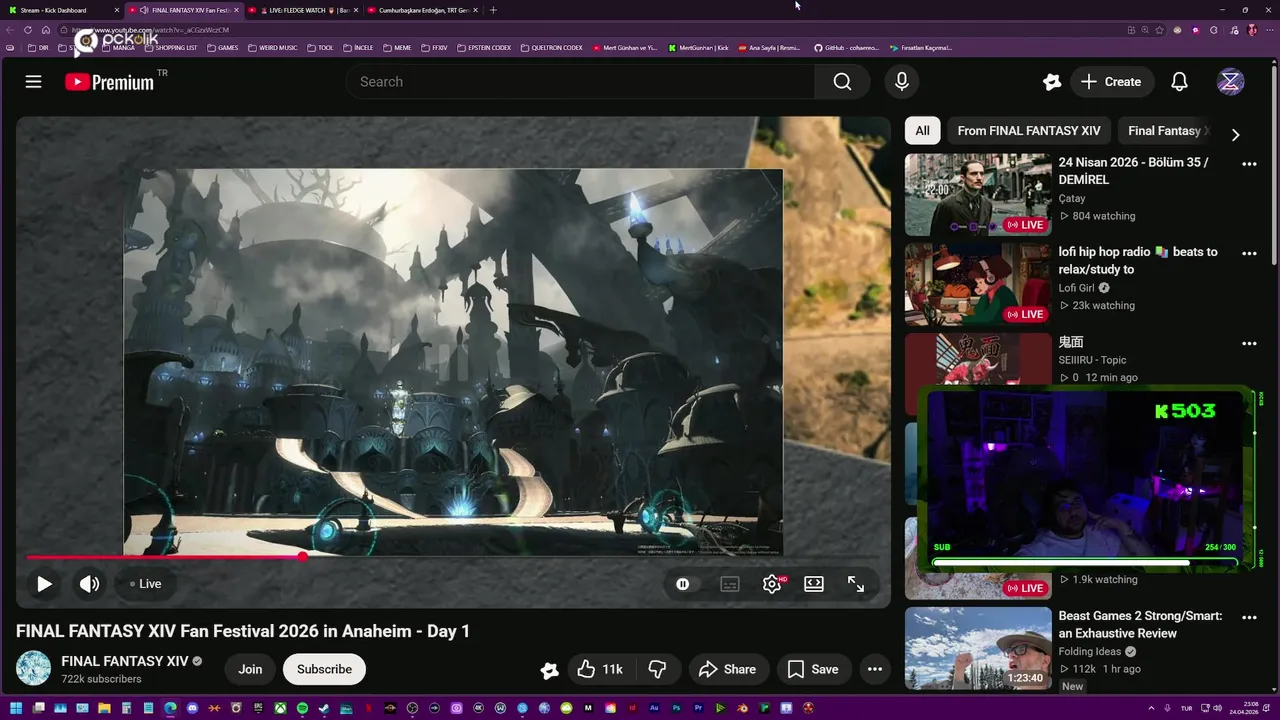Share the Fan Festival video
This screenshot has height=720, width=1280.
pos(727,669)
